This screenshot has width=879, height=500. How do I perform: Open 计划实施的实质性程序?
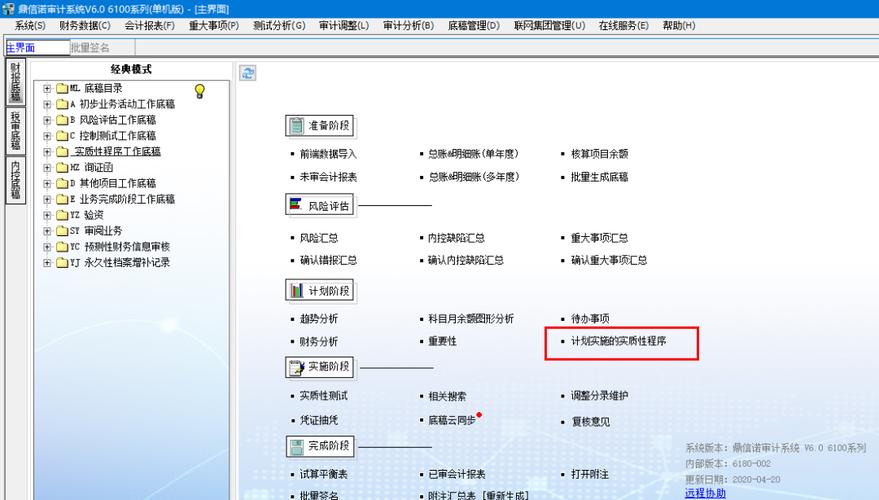(618, 341)
